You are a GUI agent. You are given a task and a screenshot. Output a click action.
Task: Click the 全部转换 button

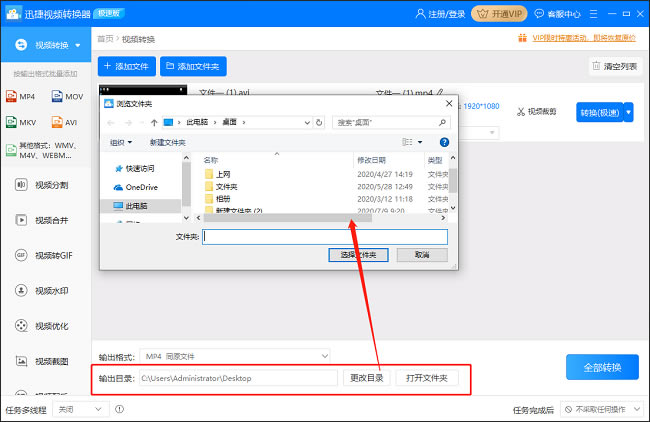click(x=601, y=367)
